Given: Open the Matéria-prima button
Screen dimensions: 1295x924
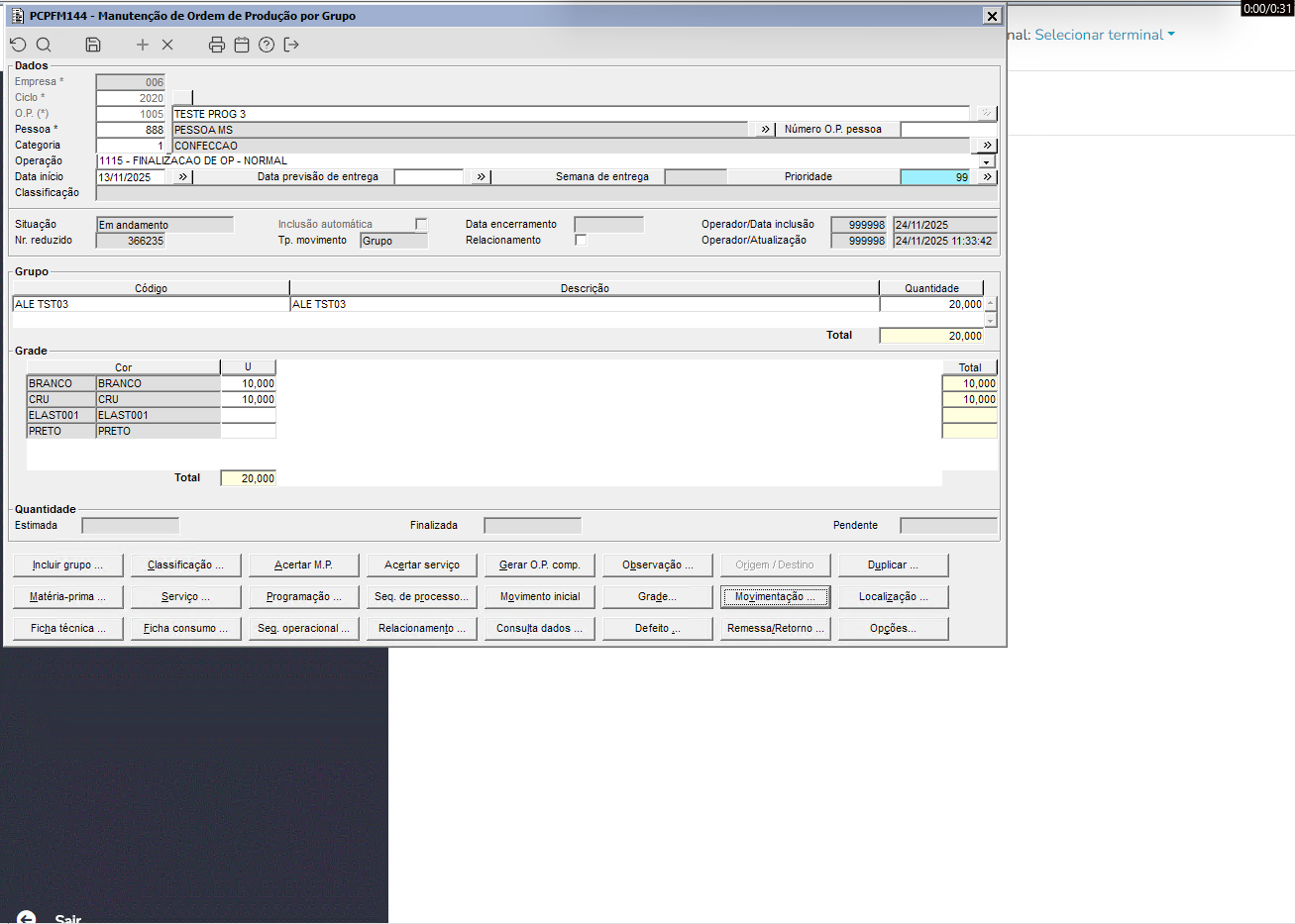Looking at the screenshot, I should click(x=68, y=596).
